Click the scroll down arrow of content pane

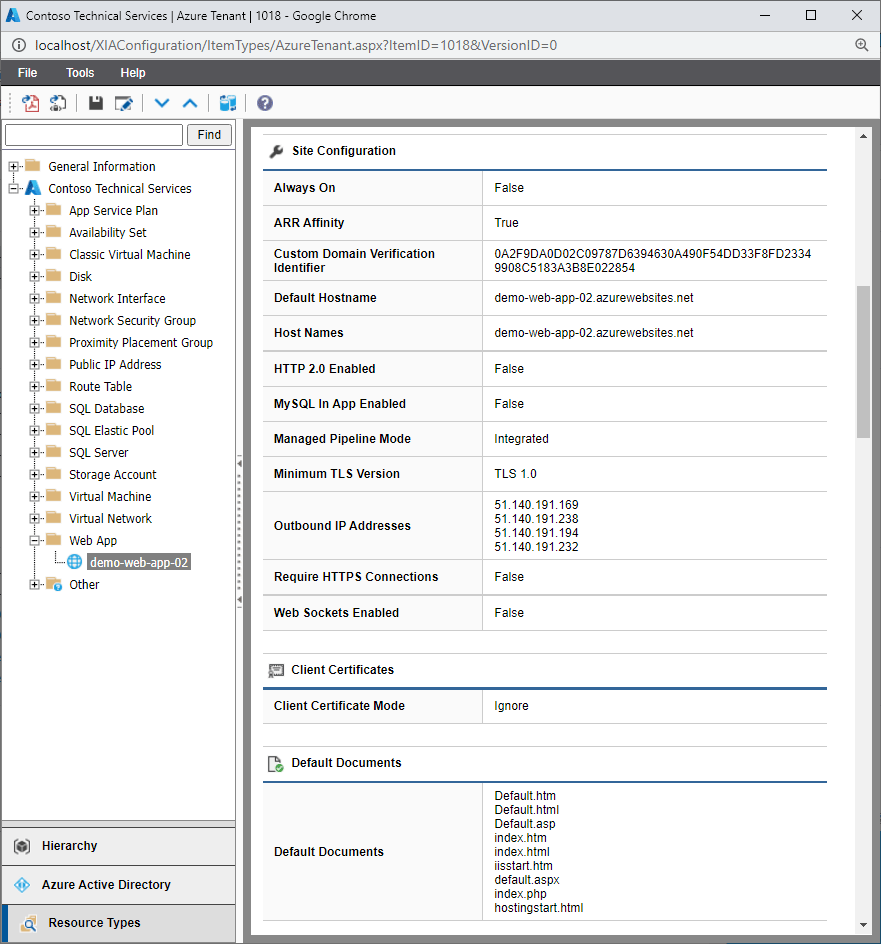coord(864,925)
